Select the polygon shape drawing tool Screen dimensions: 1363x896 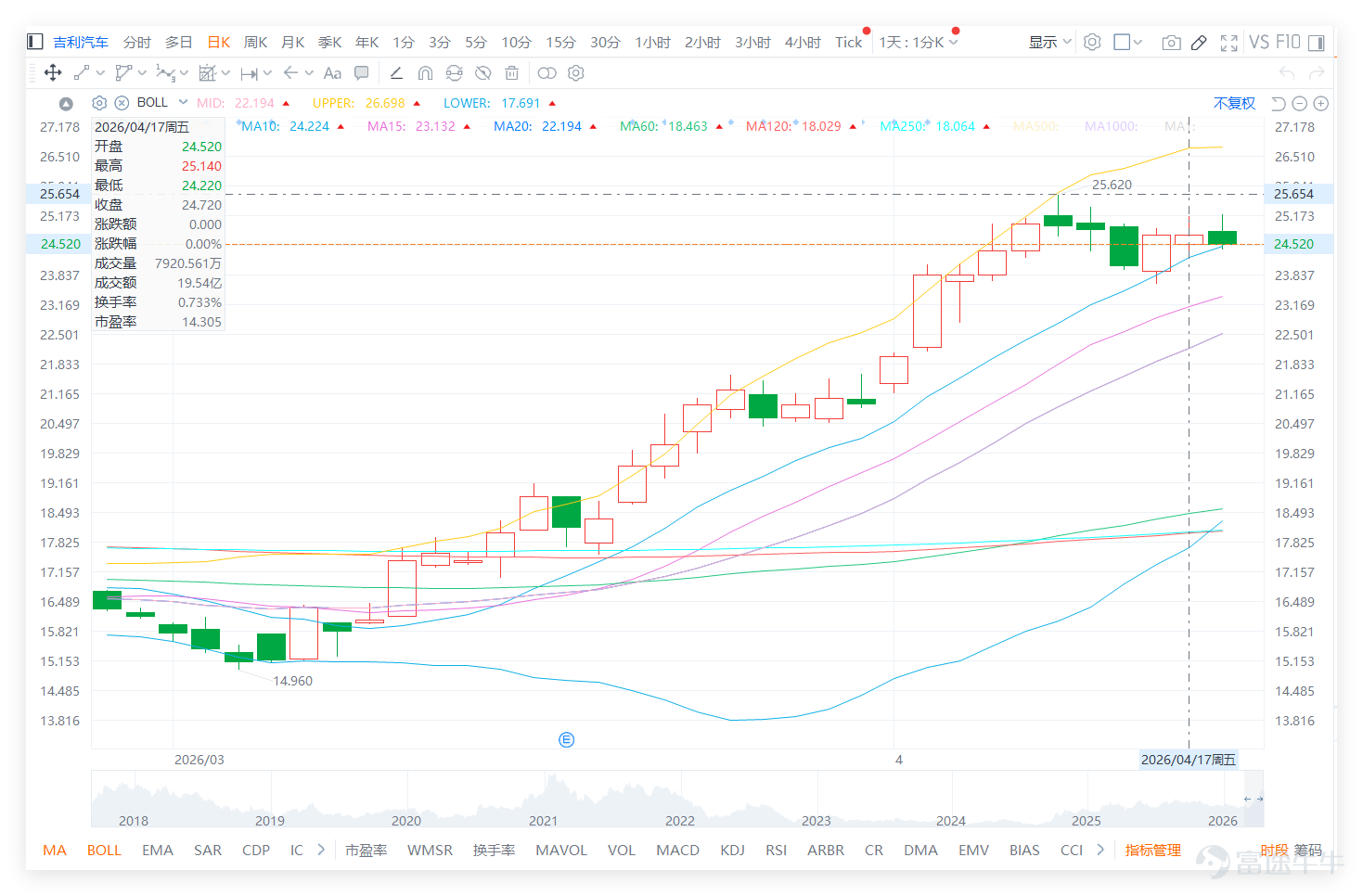[122, 72]
